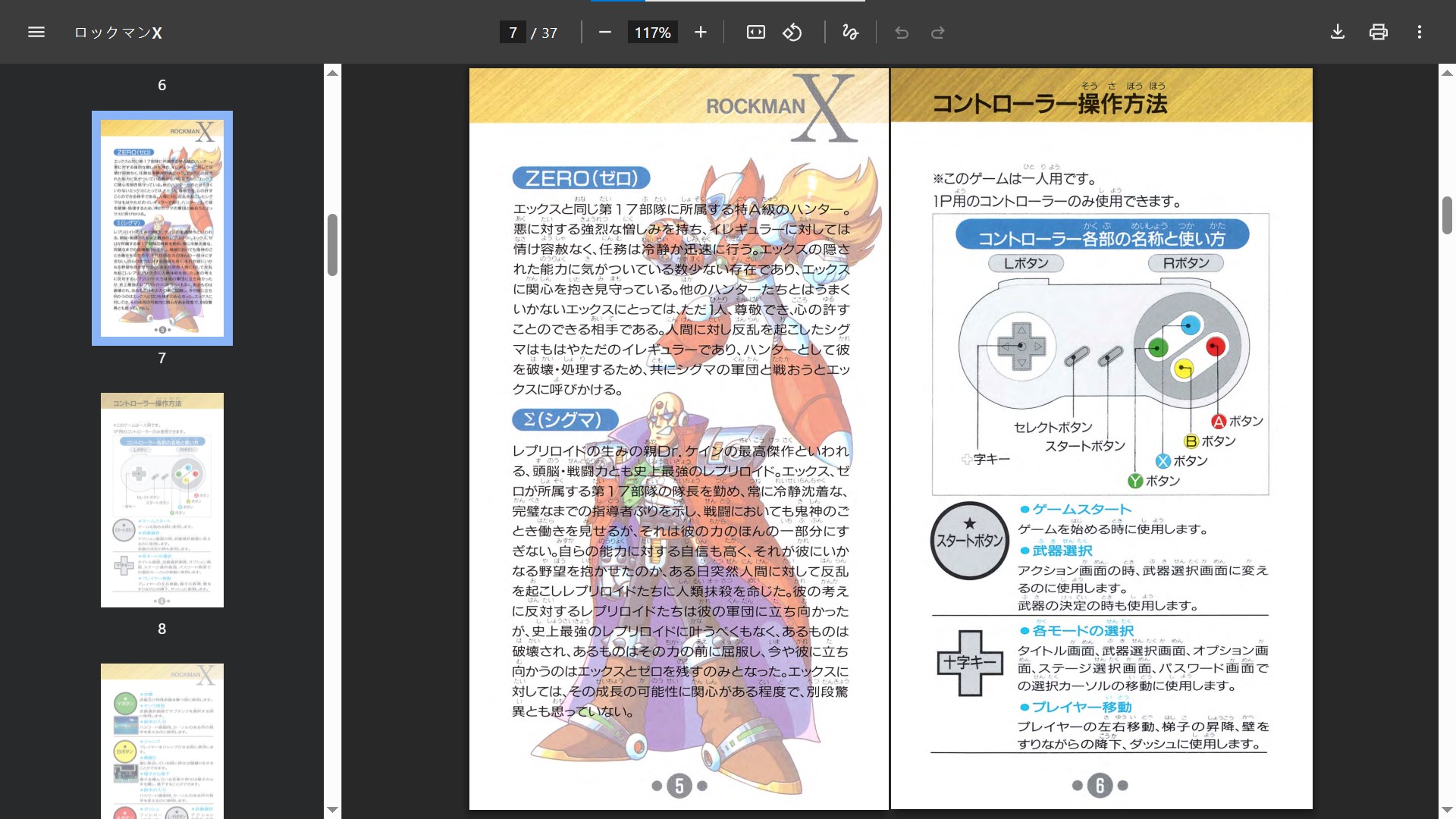Screen dimensions: 1456x819
Task: Click the document scroll down arrow
Action: click(x=1447, y=810)
